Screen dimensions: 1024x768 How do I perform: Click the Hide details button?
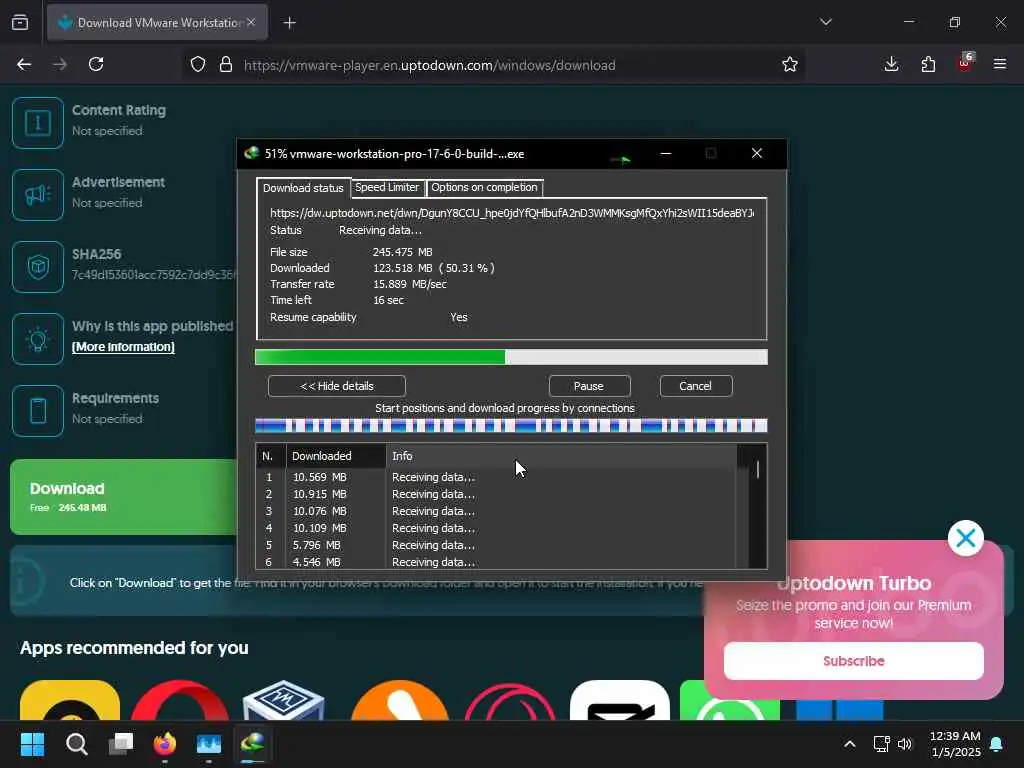coord(336,386)
